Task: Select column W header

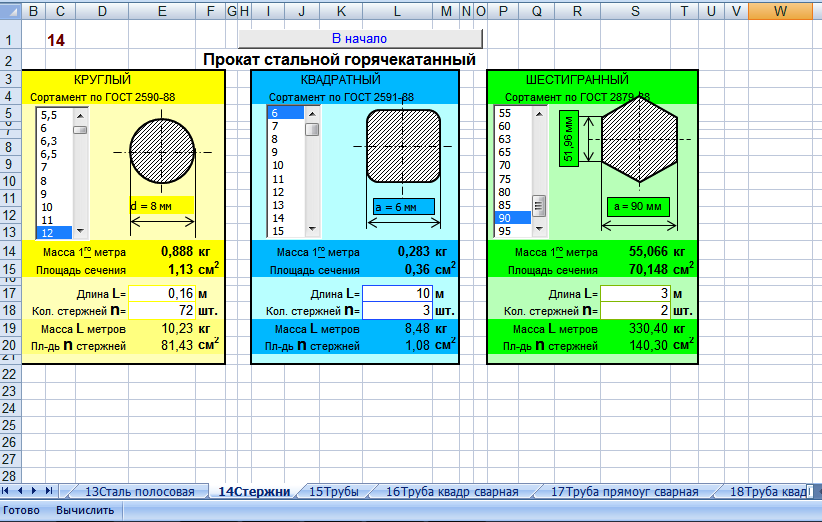Action: pos(780,11)
